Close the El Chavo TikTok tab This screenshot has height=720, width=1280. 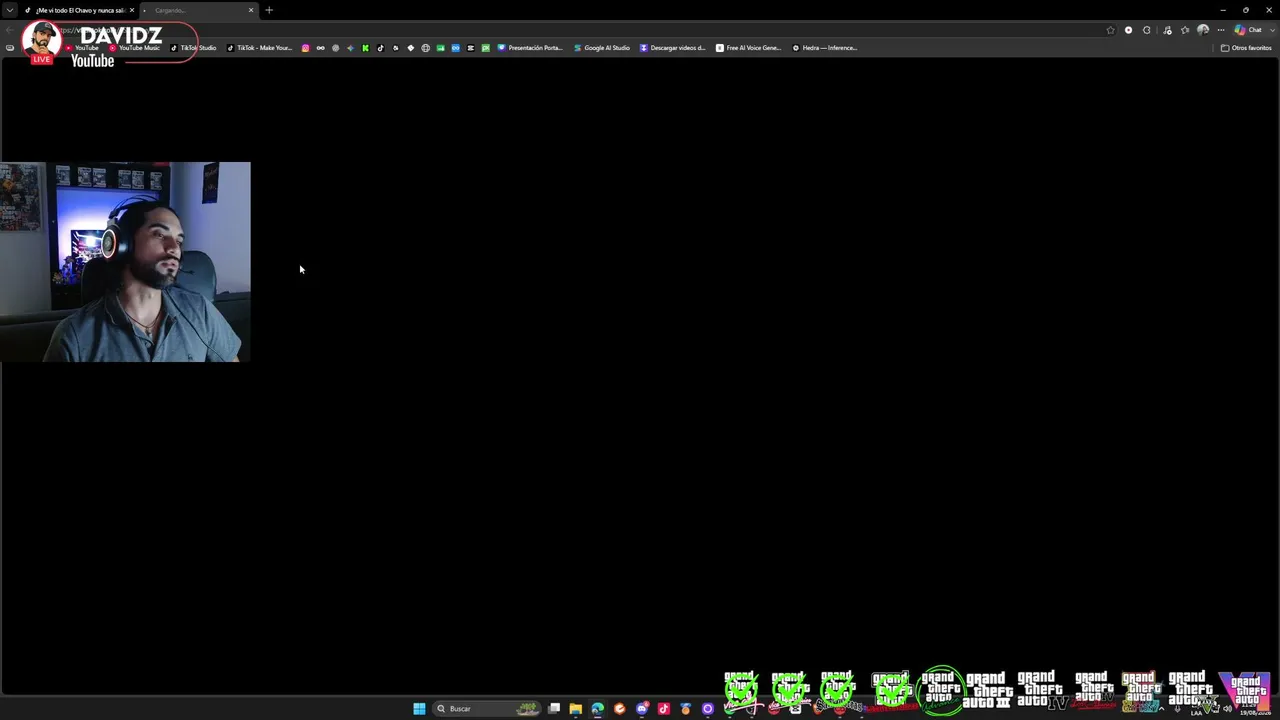pyautogui.click(x=131, y=10)
